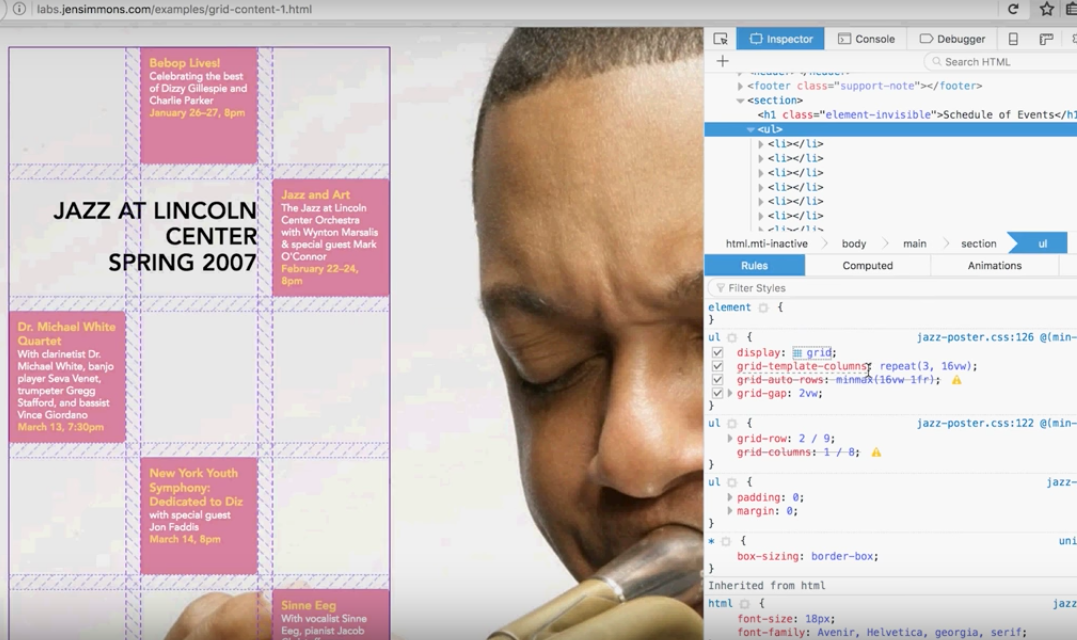Select the h1 element-invisible node
This screenshot has height=640, width=1077.
[x=916, y=115]
